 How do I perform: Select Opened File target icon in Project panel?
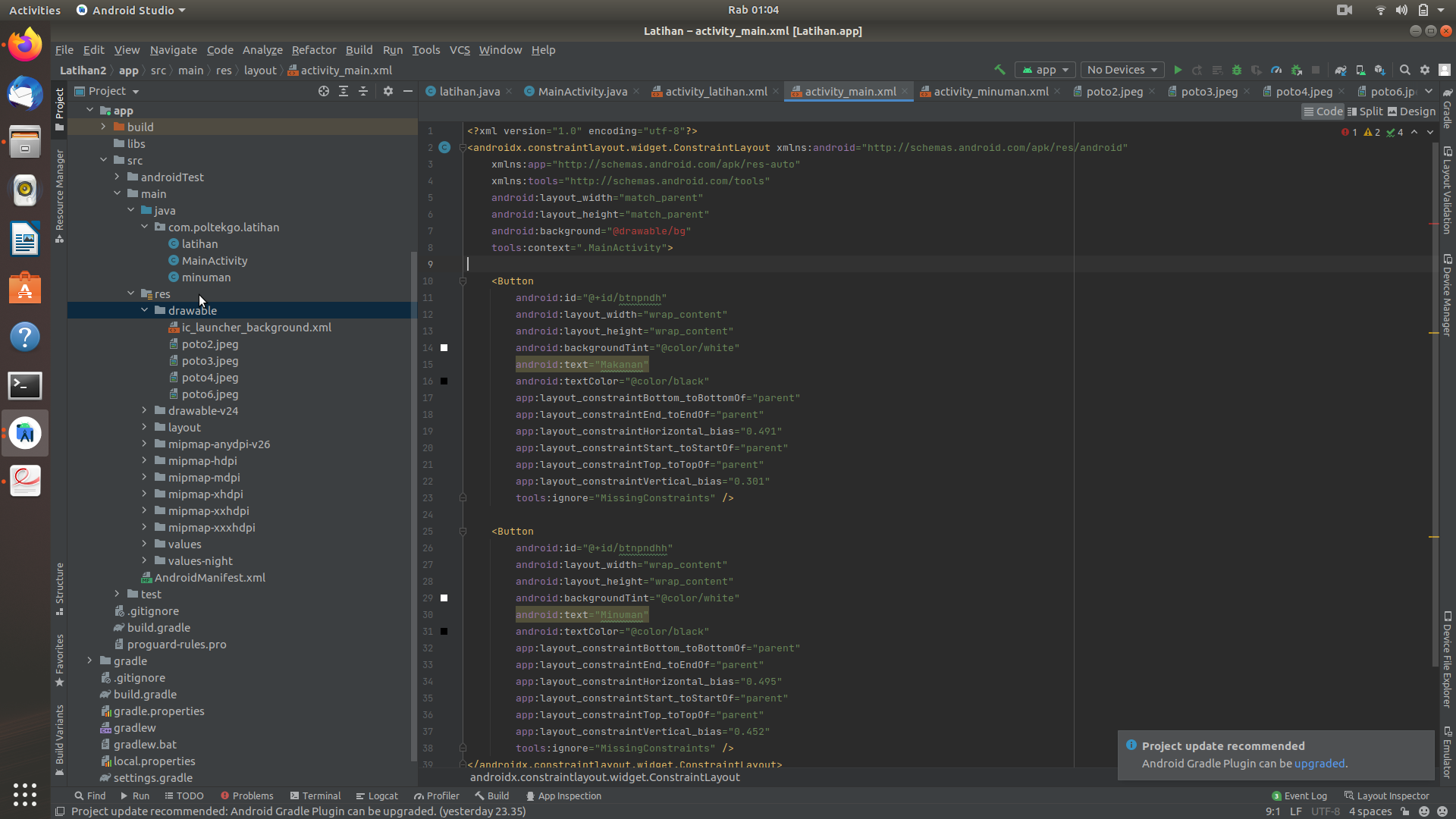324,91
